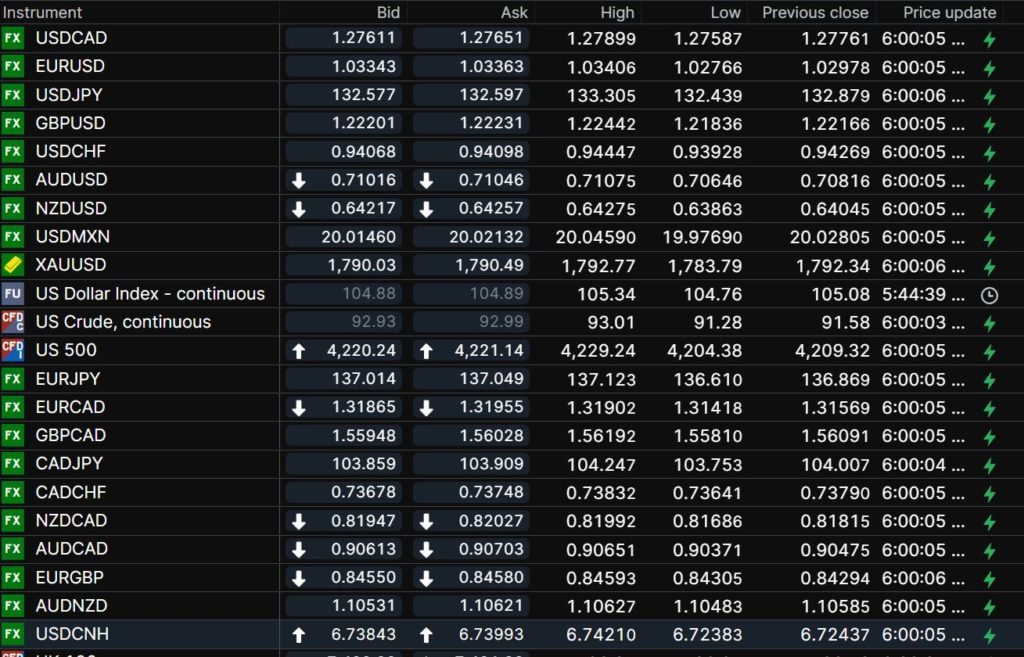Click the Price update column header

pyautogui.click(x=949, y=13)
